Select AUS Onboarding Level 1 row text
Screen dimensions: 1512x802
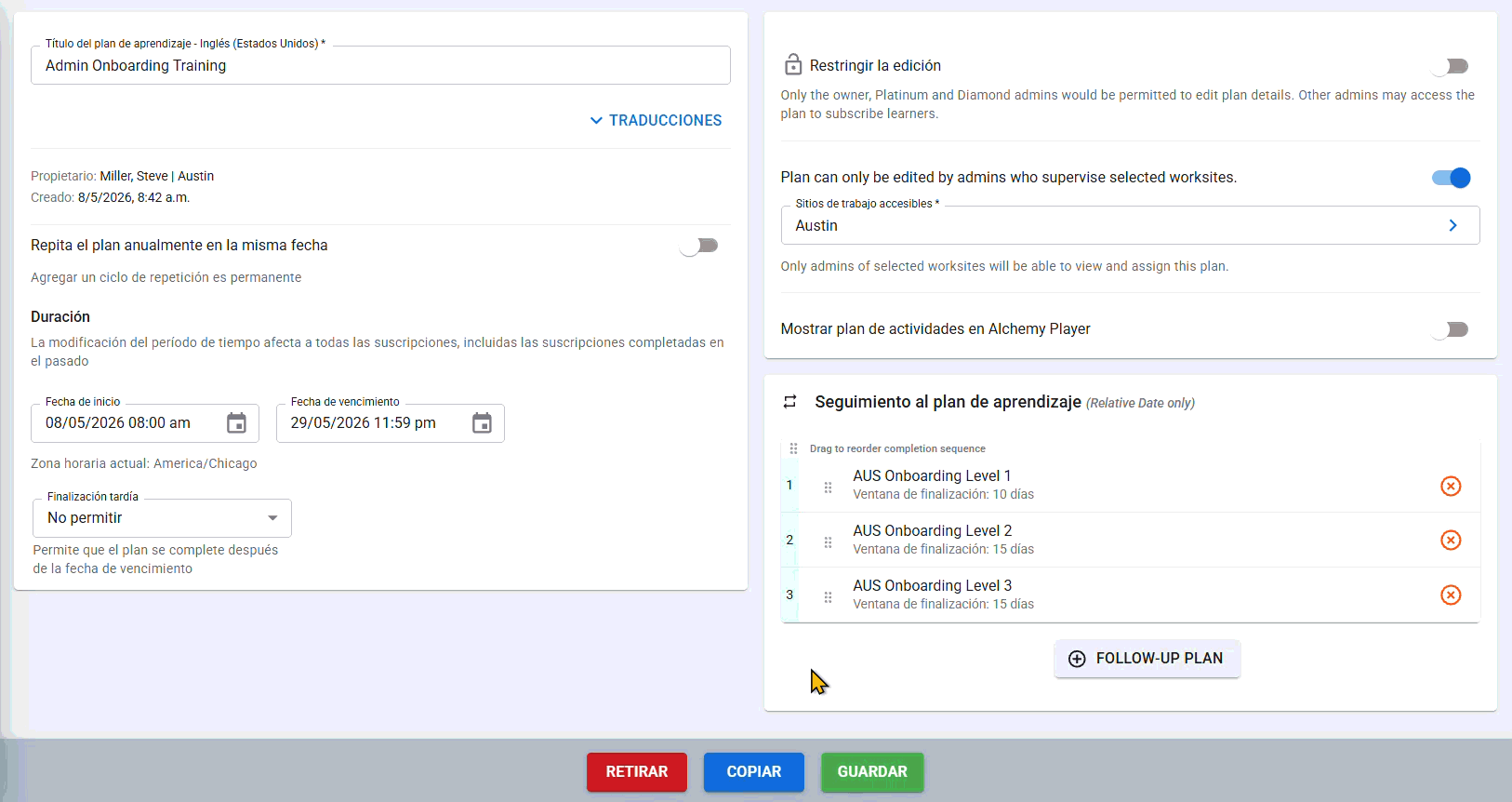coord(932,475)
